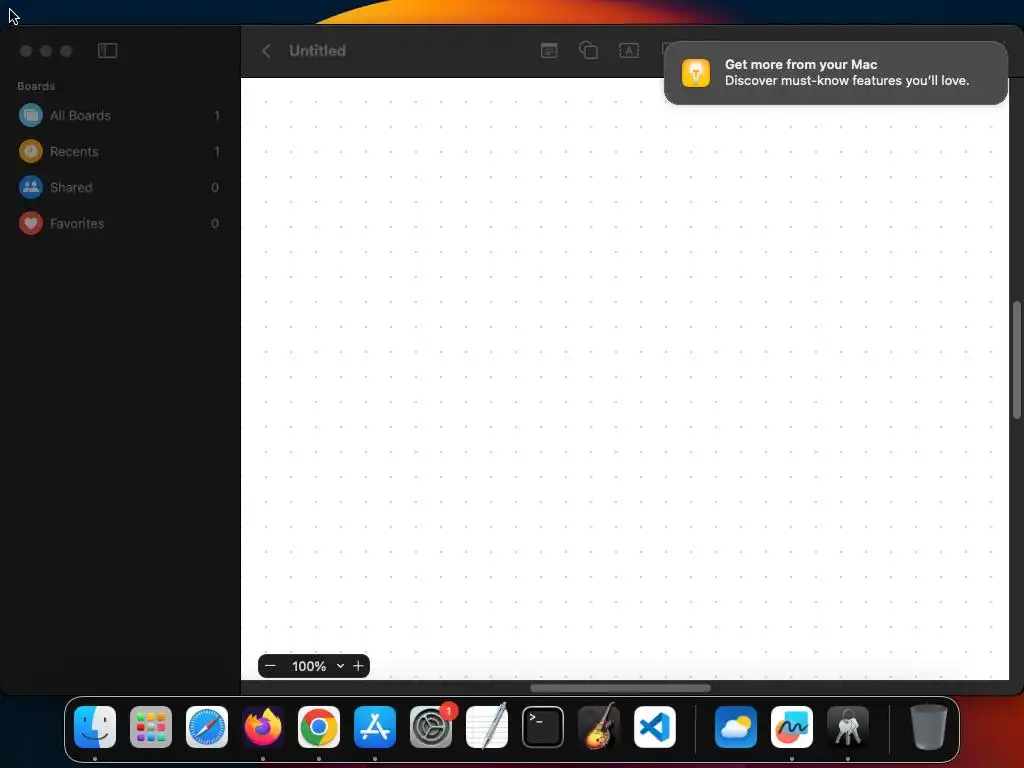Image resolution: width=1024 pixels, height=768 pixels.
Task: Launch Firefox from the Dock
Action: (x=263, y=727)
